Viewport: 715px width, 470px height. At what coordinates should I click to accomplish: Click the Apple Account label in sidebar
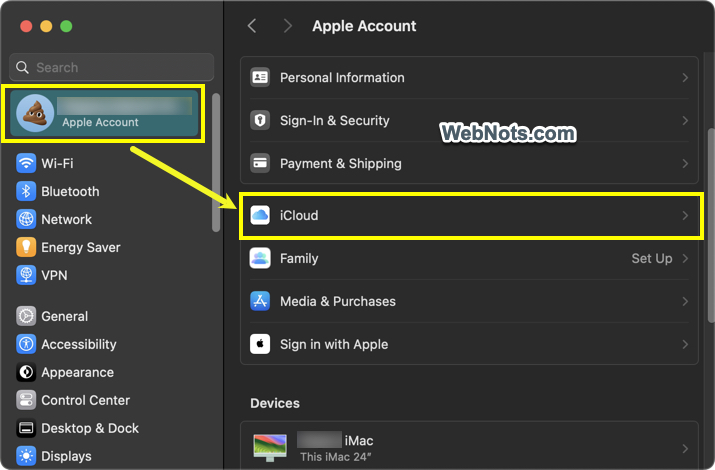pyautogui.click(x=100, y=122)
